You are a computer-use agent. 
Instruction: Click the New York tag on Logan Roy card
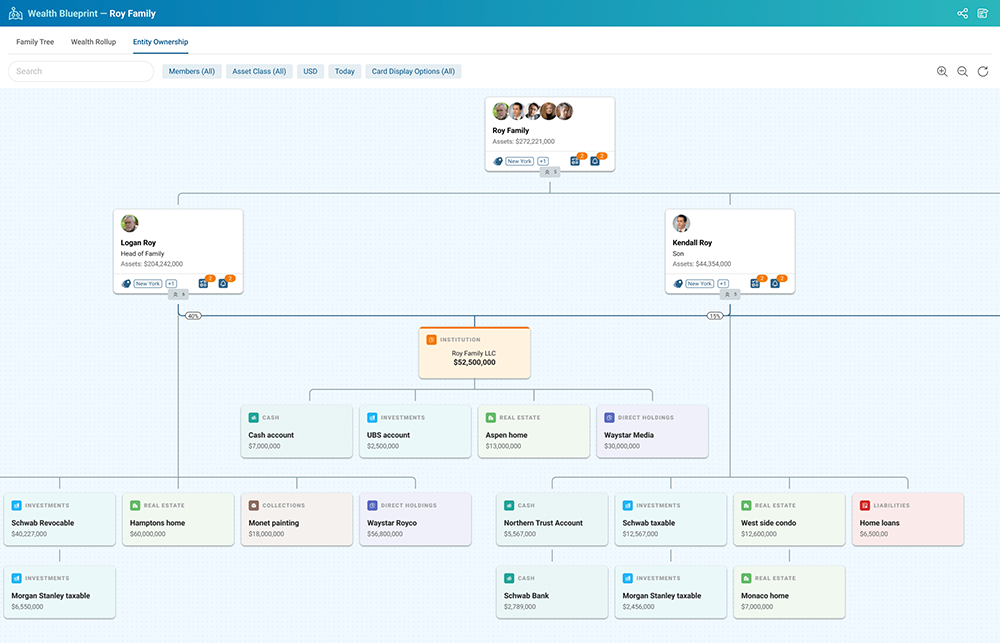click(x=148, y=284)
